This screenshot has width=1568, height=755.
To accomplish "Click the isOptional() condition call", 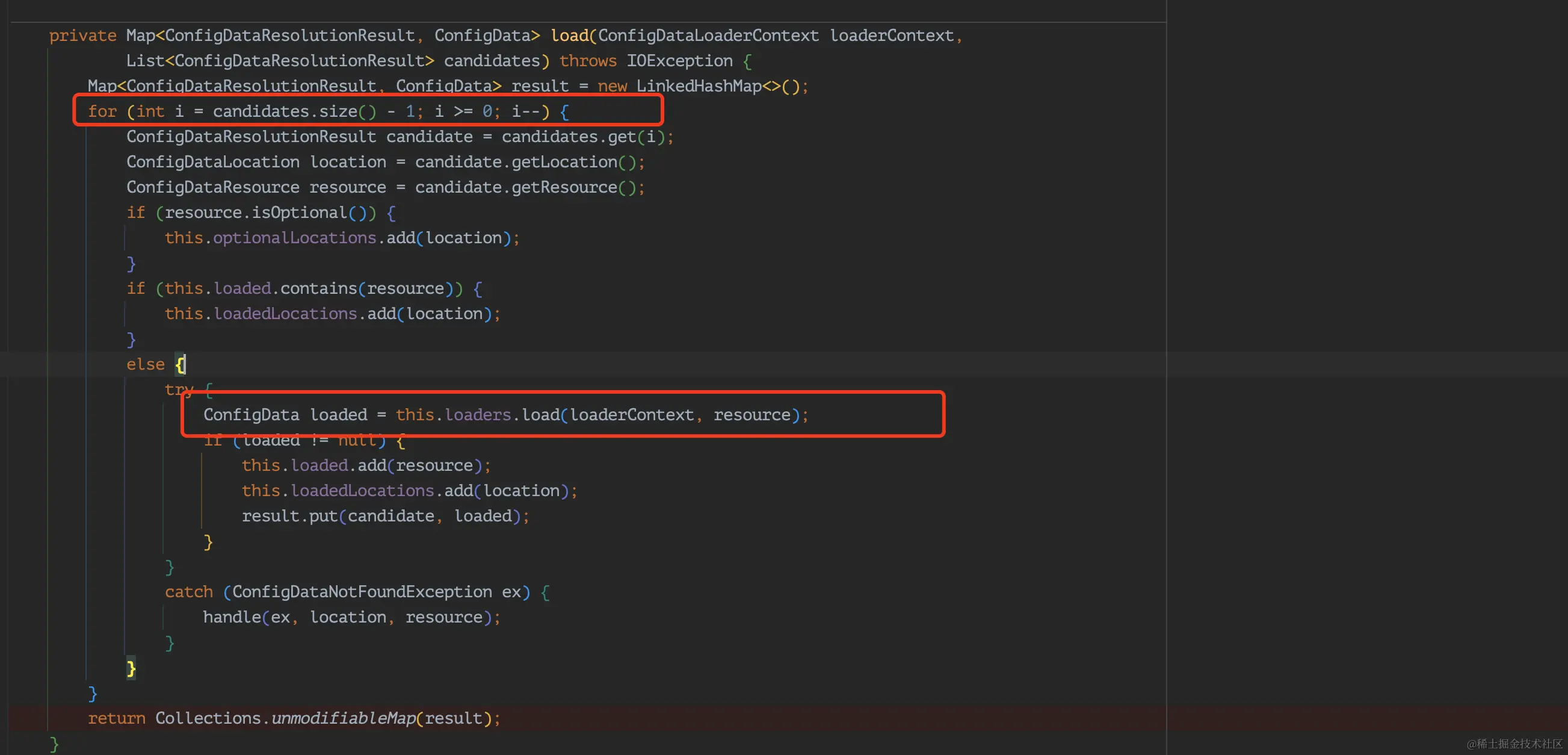I will (x=299, y=213).
